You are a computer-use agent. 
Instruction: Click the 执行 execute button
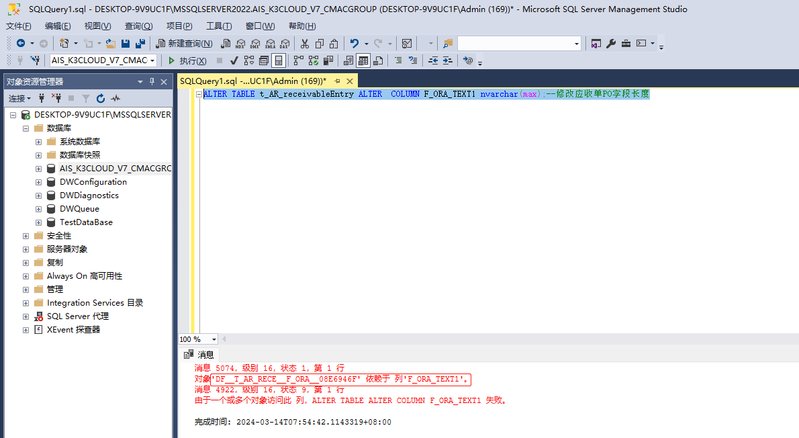tap(187, 61)
